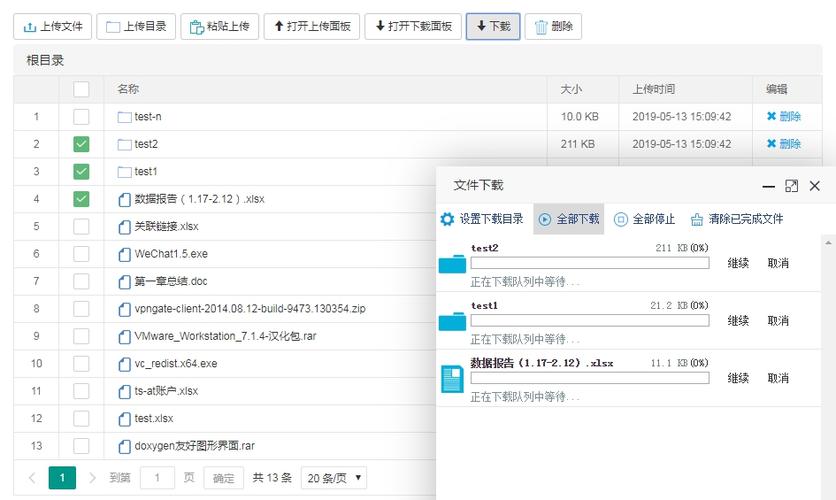The width and height of the screenshot is (836, 500).
Task: Go to next page arrow
Action: click(92, 478)
